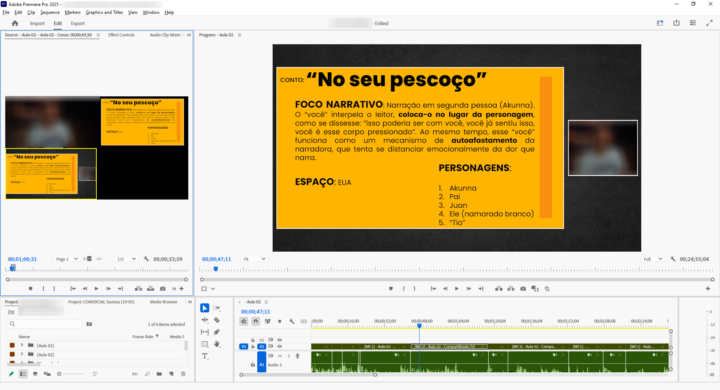Select the Razor tool
Viewport: 720px width, 390px height.
pyautogui.click(x=217, y=320)
